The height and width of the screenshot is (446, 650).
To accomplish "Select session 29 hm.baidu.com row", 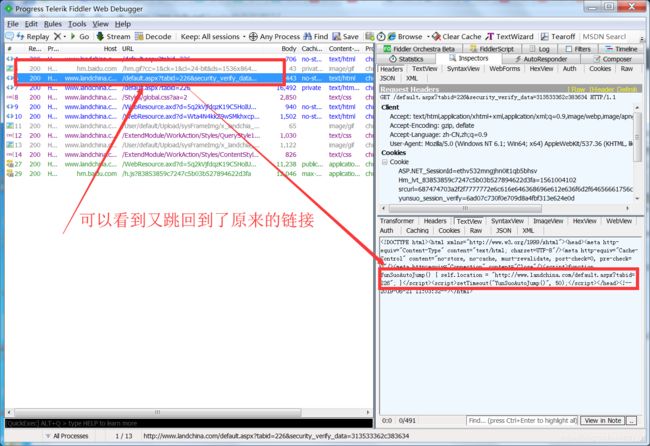I will [x=189, y=174].
